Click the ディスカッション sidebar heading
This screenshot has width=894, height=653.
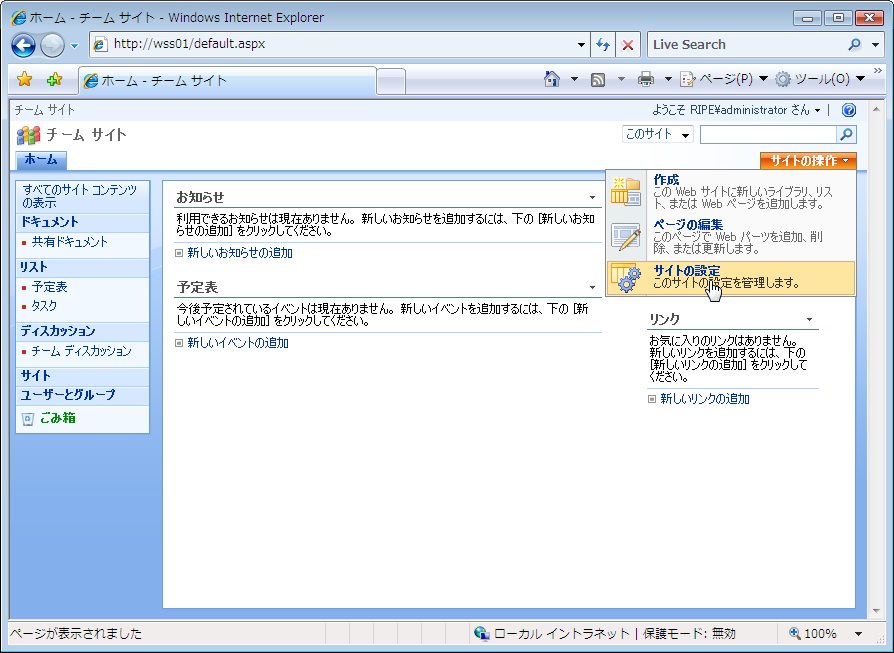pos(58,331)
